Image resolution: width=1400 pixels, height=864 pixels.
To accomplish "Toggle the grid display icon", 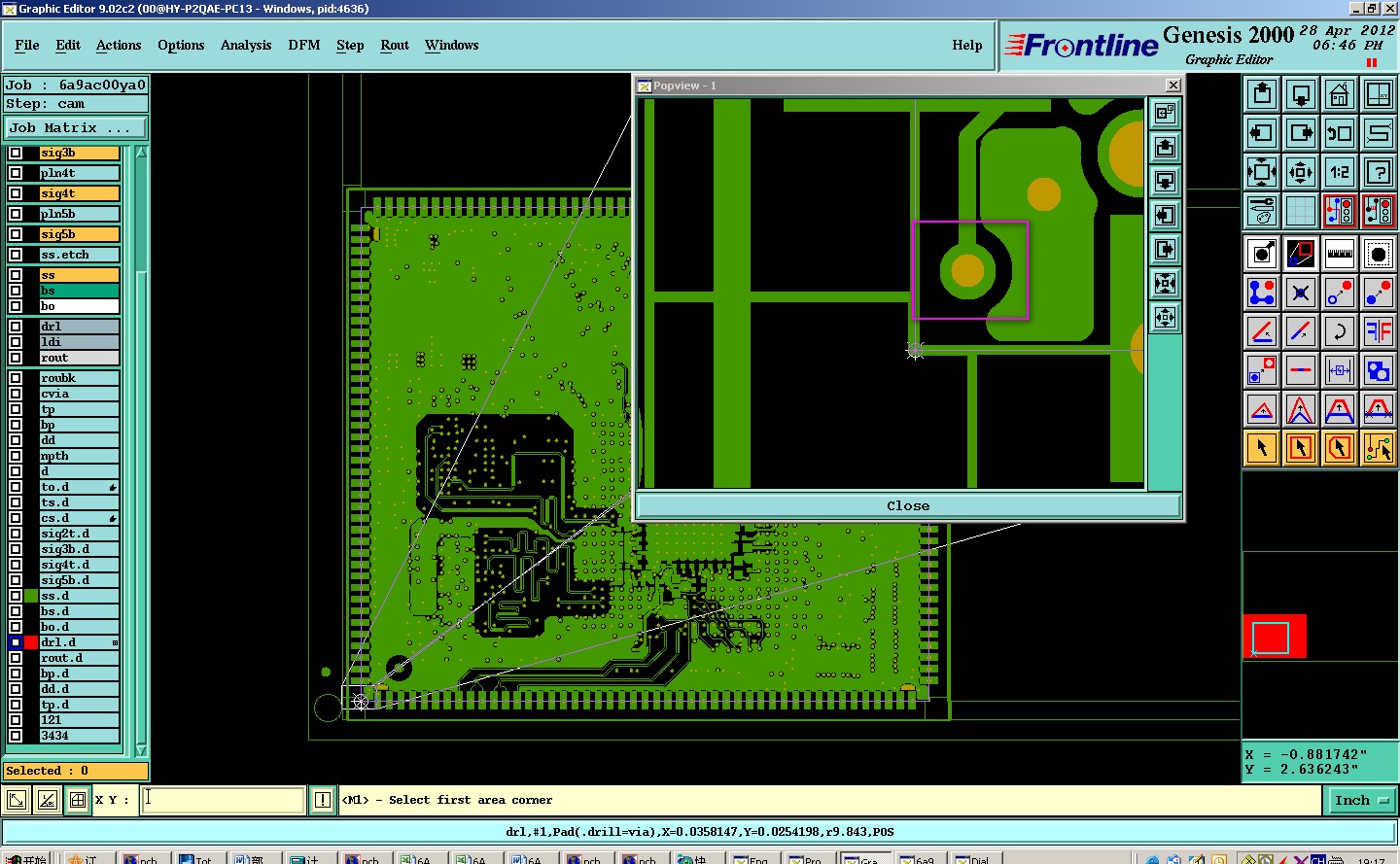I will point(1301,210).
